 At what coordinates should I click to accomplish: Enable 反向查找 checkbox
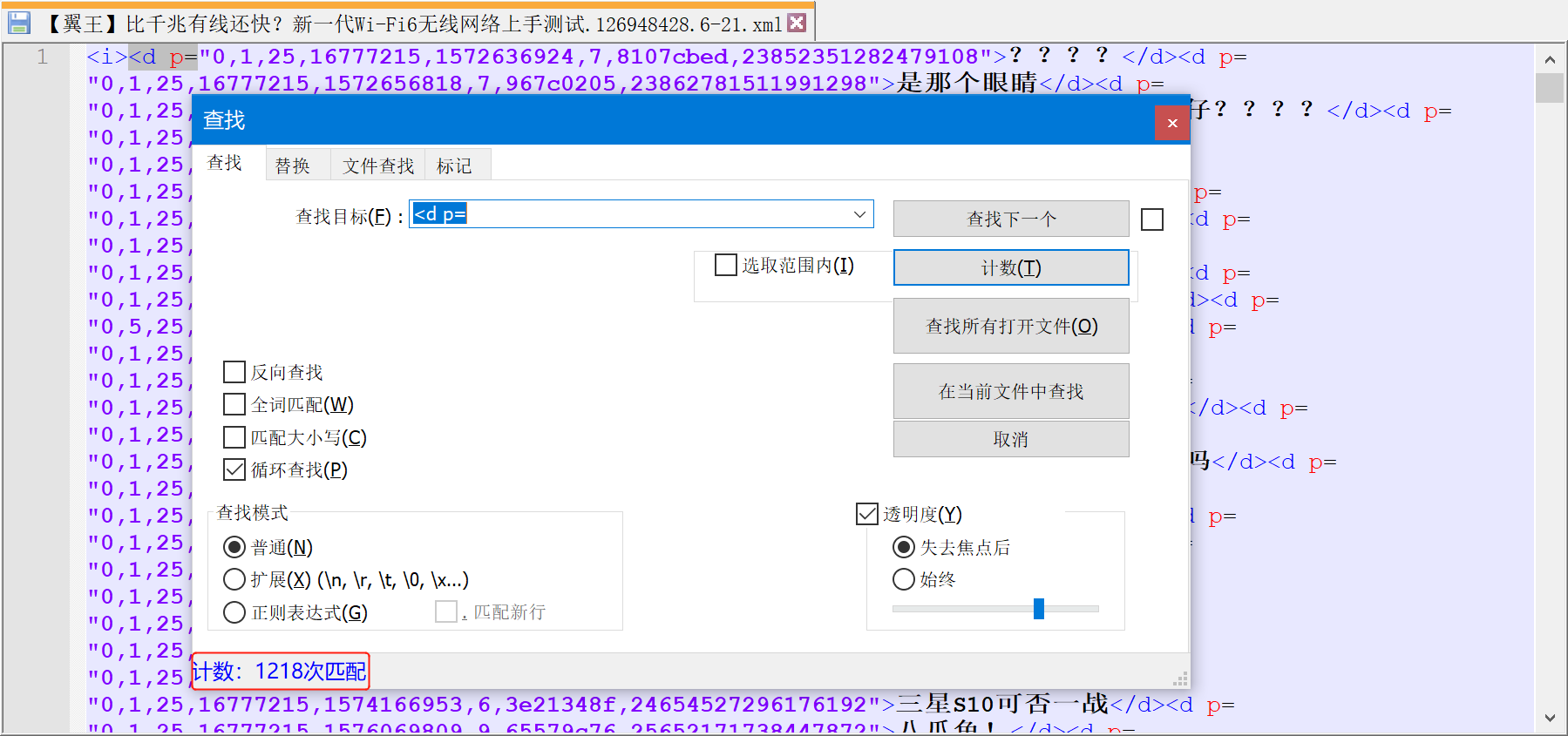click(234, 372)
